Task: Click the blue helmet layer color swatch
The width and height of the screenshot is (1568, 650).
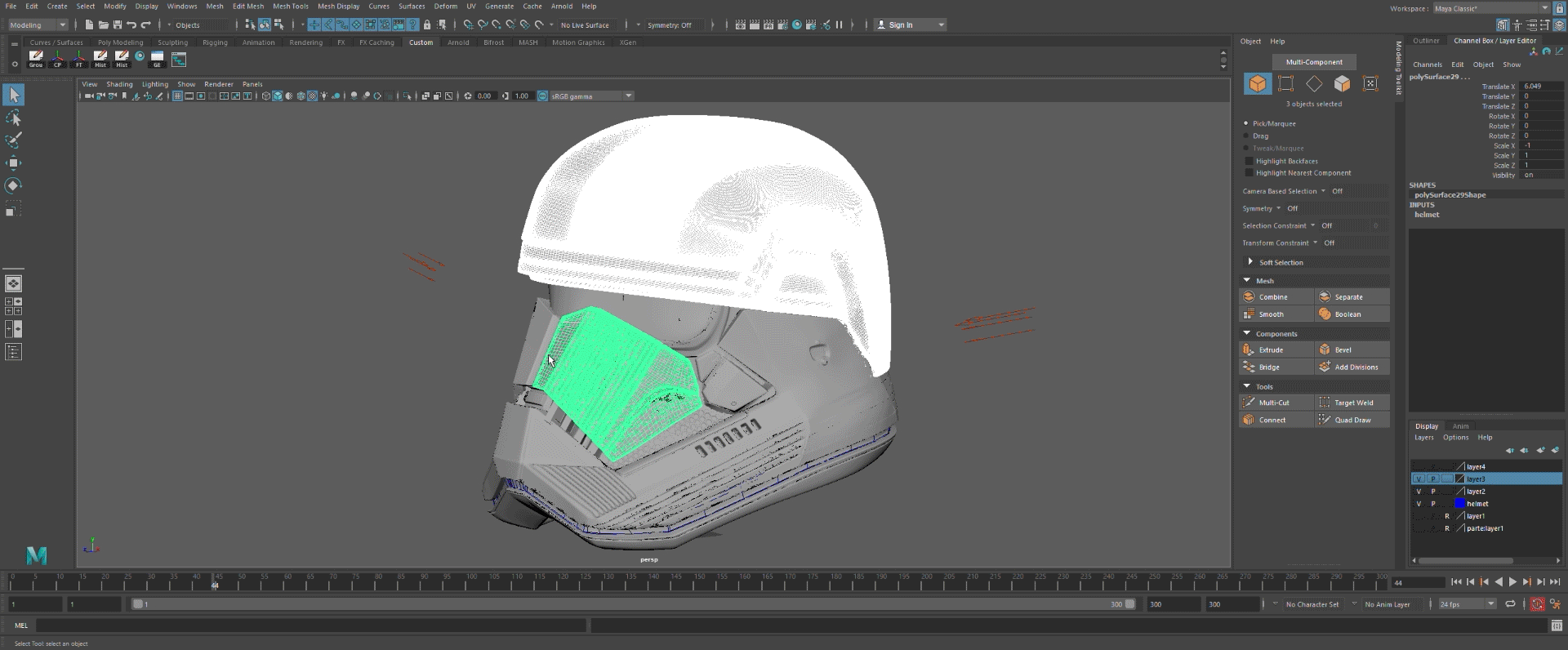Action: point(1459,504)
